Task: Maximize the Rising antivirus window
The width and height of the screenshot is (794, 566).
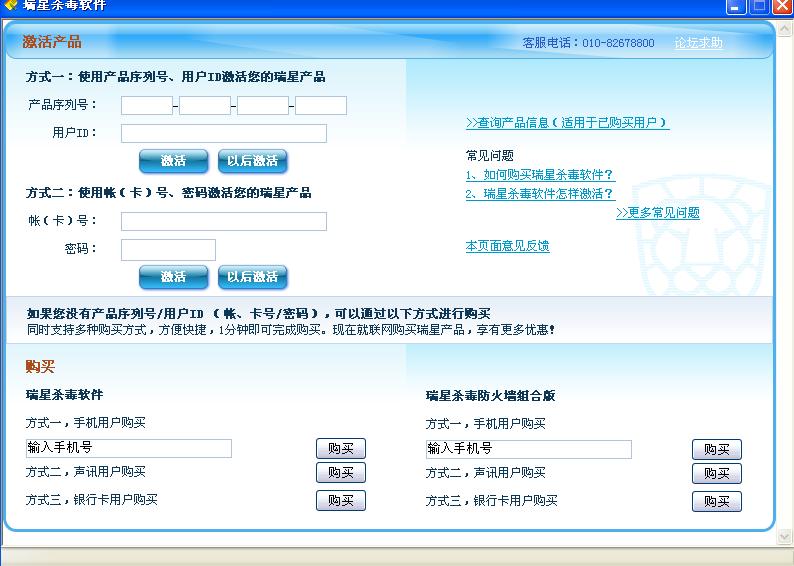Action: click(x=760, y=6)
